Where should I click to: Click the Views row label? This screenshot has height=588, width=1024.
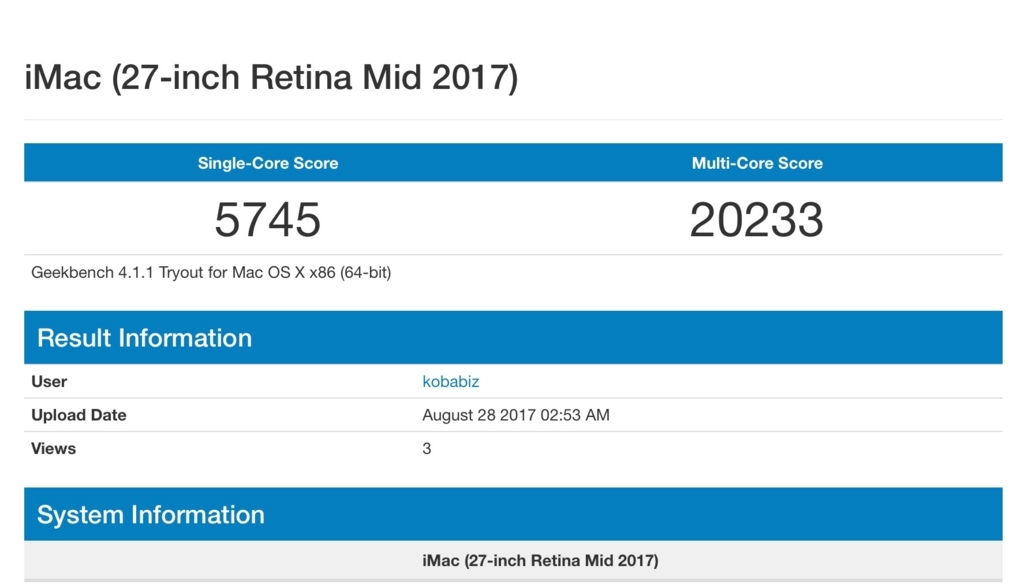pyautogui.click(x=53, y=449)
